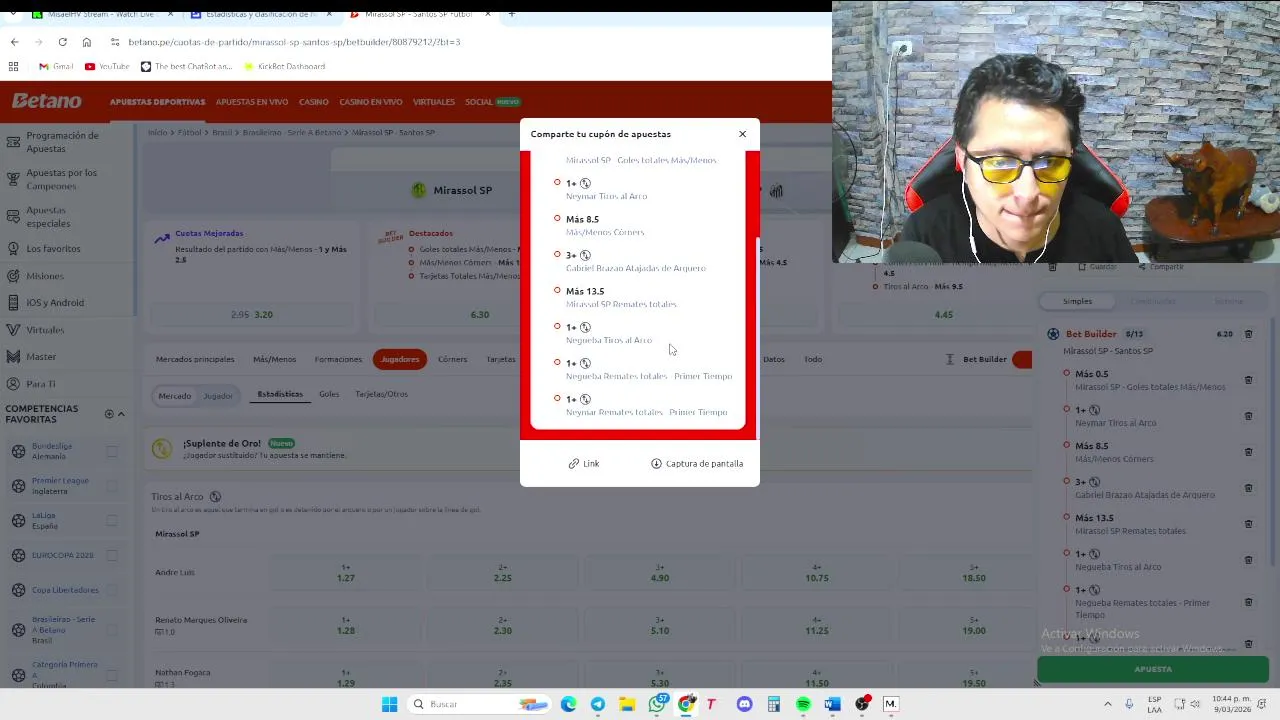This screenshot has width=1280, height=720.
Task: Choose Captura de pantalla in share dialog
Action: pyautogui.click(x=697, y=463)
